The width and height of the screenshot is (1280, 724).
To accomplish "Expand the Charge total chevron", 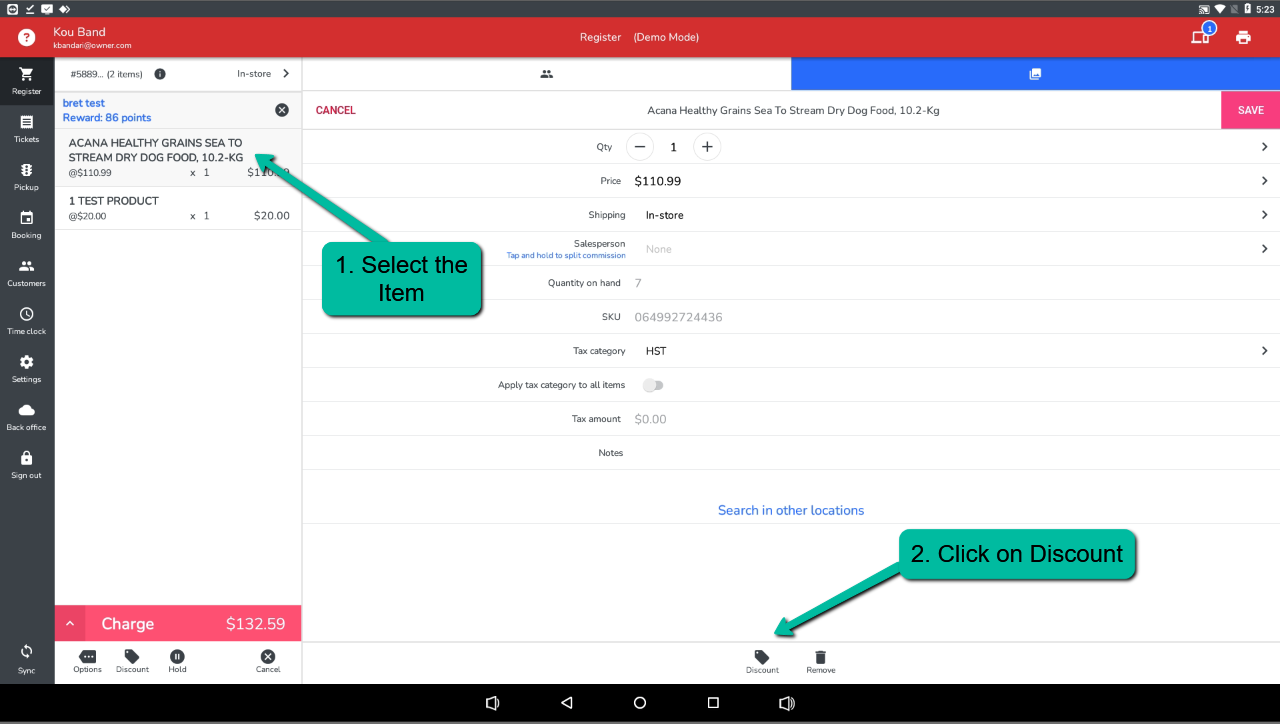I will click(x=70, y=624).
